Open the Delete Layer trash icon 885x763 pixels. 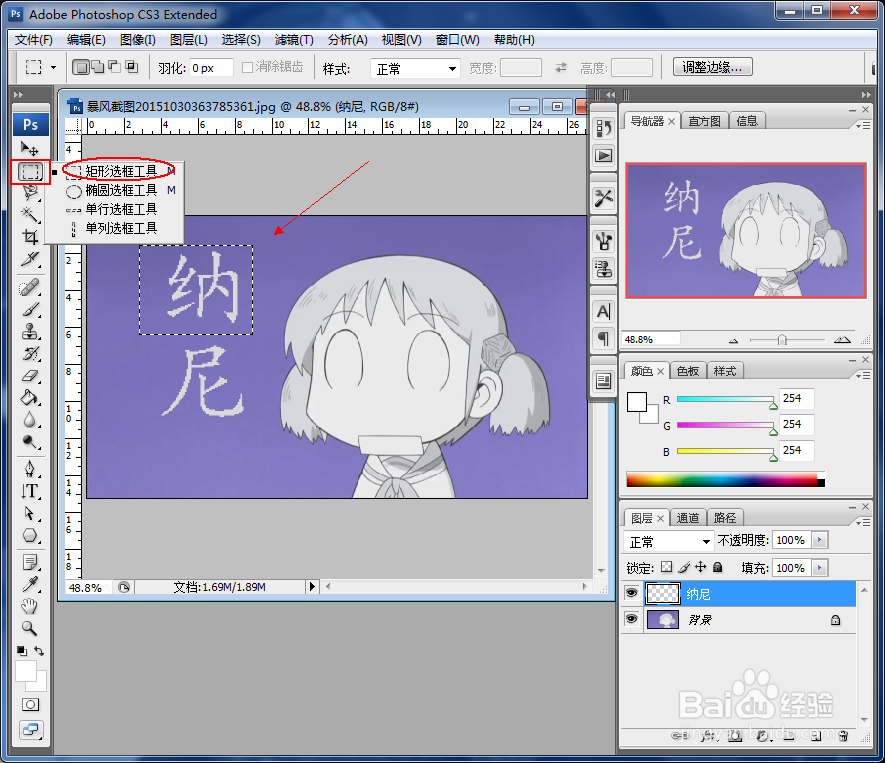pyautogui.click(x=844, y=737)
